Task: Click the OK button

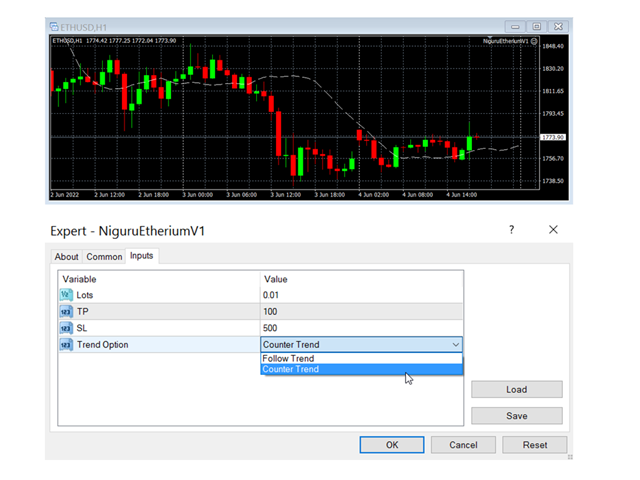Action: click(392, 445)
